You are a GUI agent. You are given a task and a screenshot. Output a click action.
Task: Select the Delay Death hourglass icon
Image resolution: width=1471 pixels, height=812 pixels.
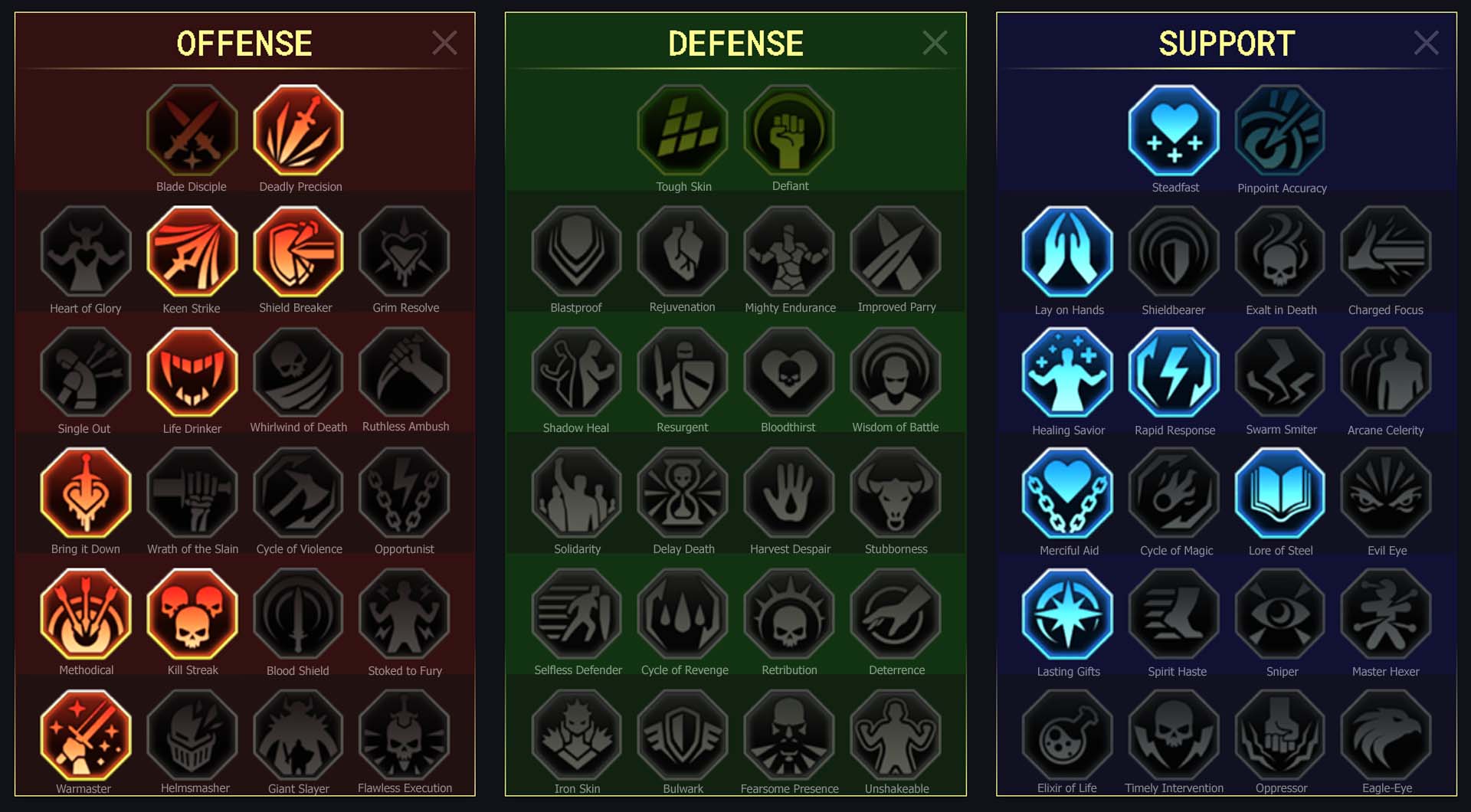(683, 493)
